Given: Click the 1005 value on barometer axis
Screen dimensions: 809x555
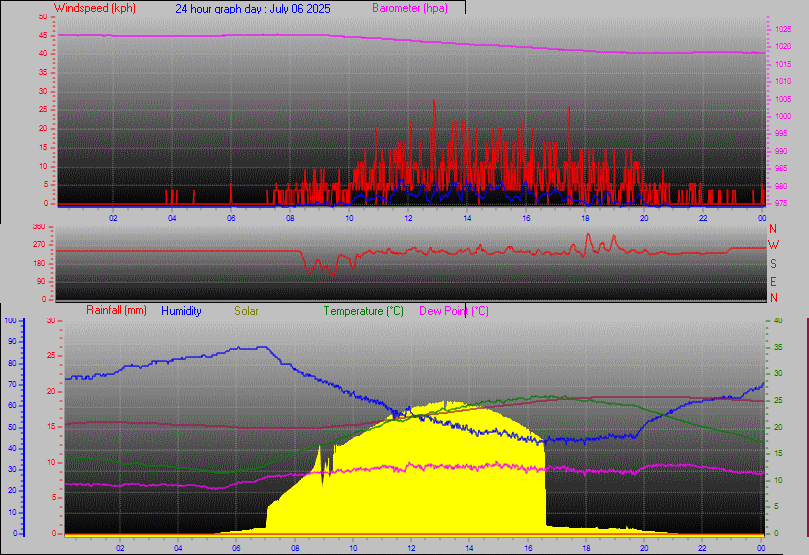Looking at the screenshot, I should click(x=783, y=99).
